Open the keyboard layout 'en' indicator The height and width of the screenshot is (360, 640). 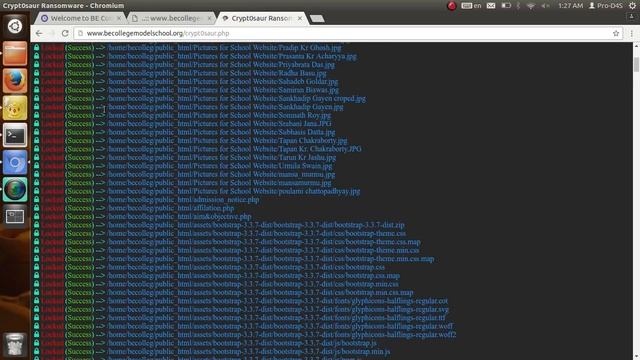(471, 6)
